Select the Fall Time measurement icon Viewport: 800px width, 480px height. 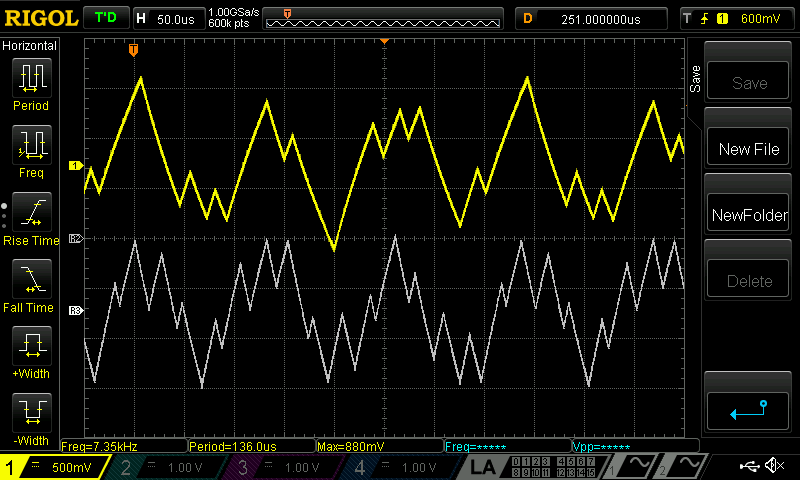[32, 279]
